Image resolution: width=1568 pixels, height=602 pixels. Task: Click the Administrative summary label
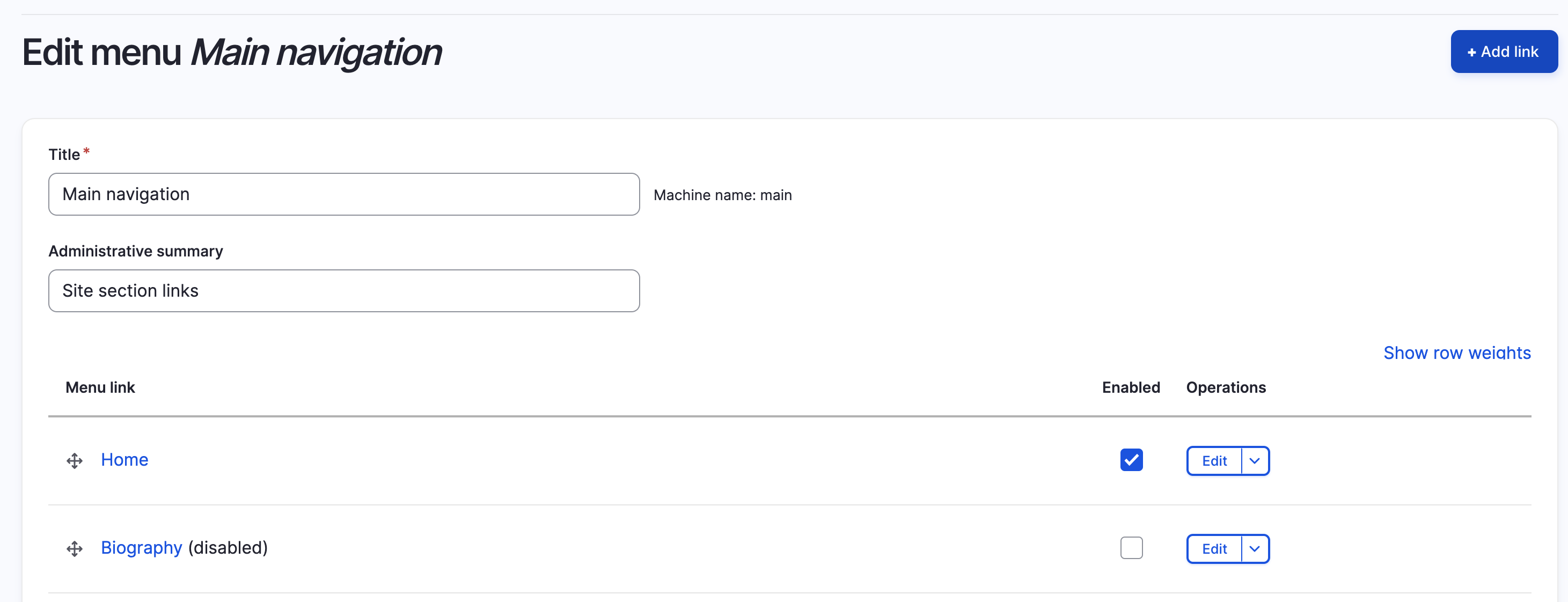pos(136,252)
